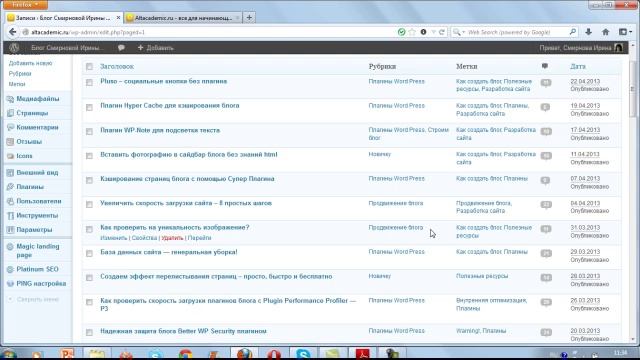Tick checkbox for Увеличить скорость загрузки post
Image resolution: width=640 pixels, height=360 pixels.
coord(89,204)
